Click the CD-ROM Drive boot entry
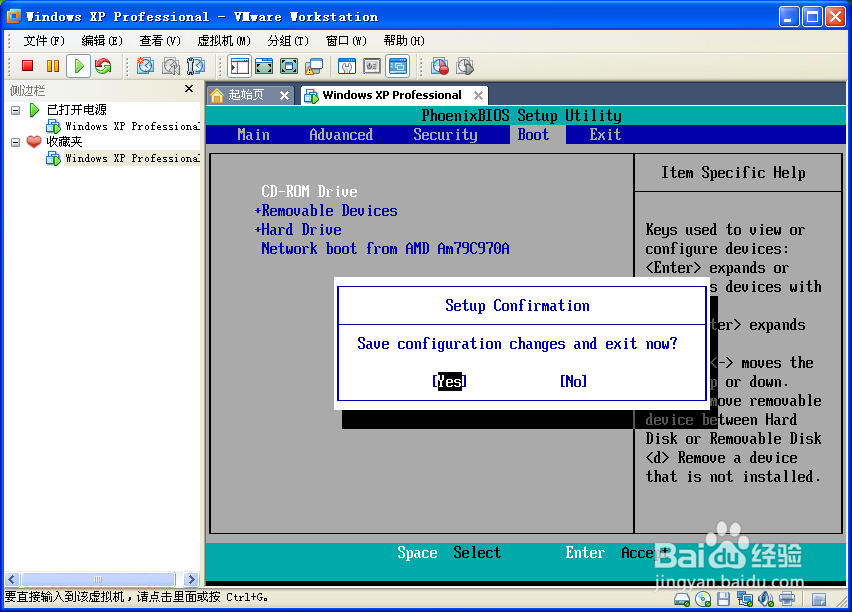The height and width of the screenshot is (612, 852). click(x=309, y=191)
